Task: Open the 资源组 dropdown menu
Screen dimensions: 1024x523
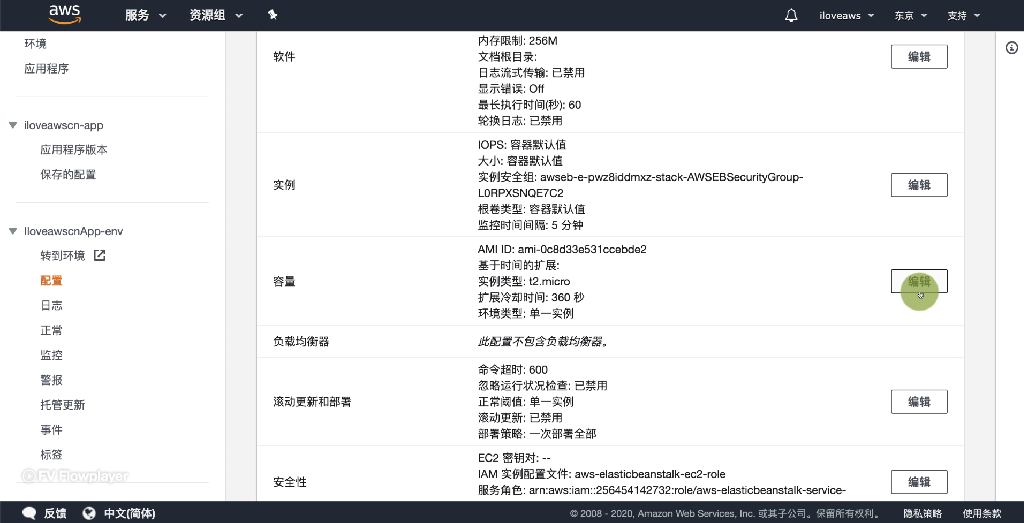Action: pos(216,15)
